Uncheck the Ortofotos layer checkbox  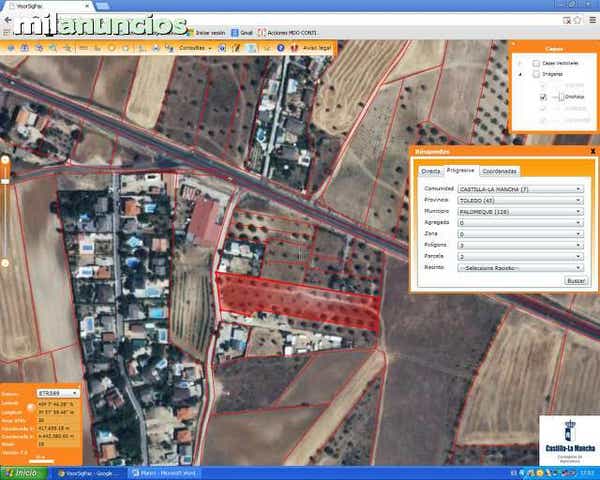543,97
